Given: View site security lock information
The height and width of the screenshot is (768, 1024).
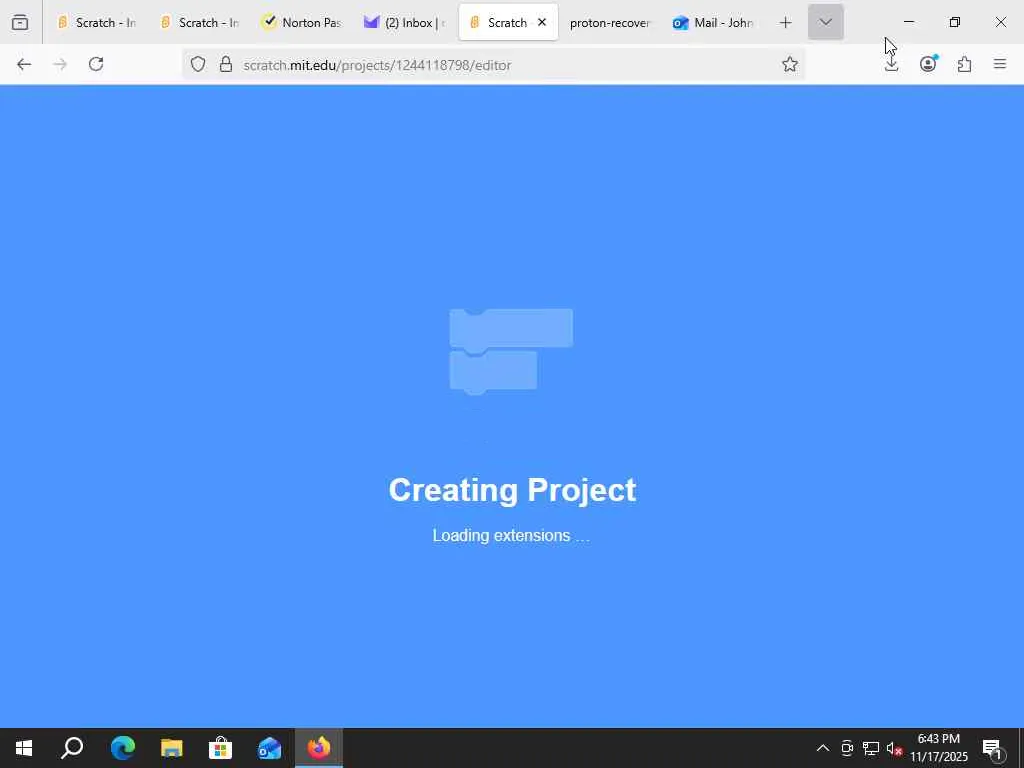Looking at the screenshot, I should point(226,64).
